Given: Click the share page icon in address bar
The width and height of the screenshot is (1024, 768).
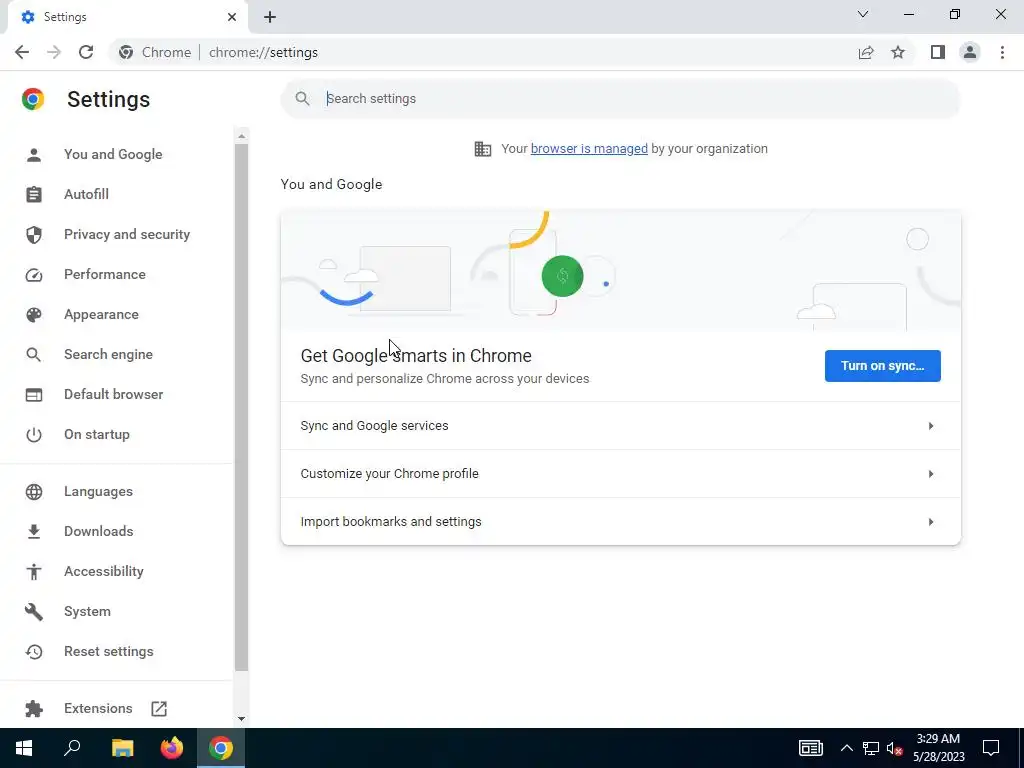Looking at the screenshot, I should tap(866, 52).
